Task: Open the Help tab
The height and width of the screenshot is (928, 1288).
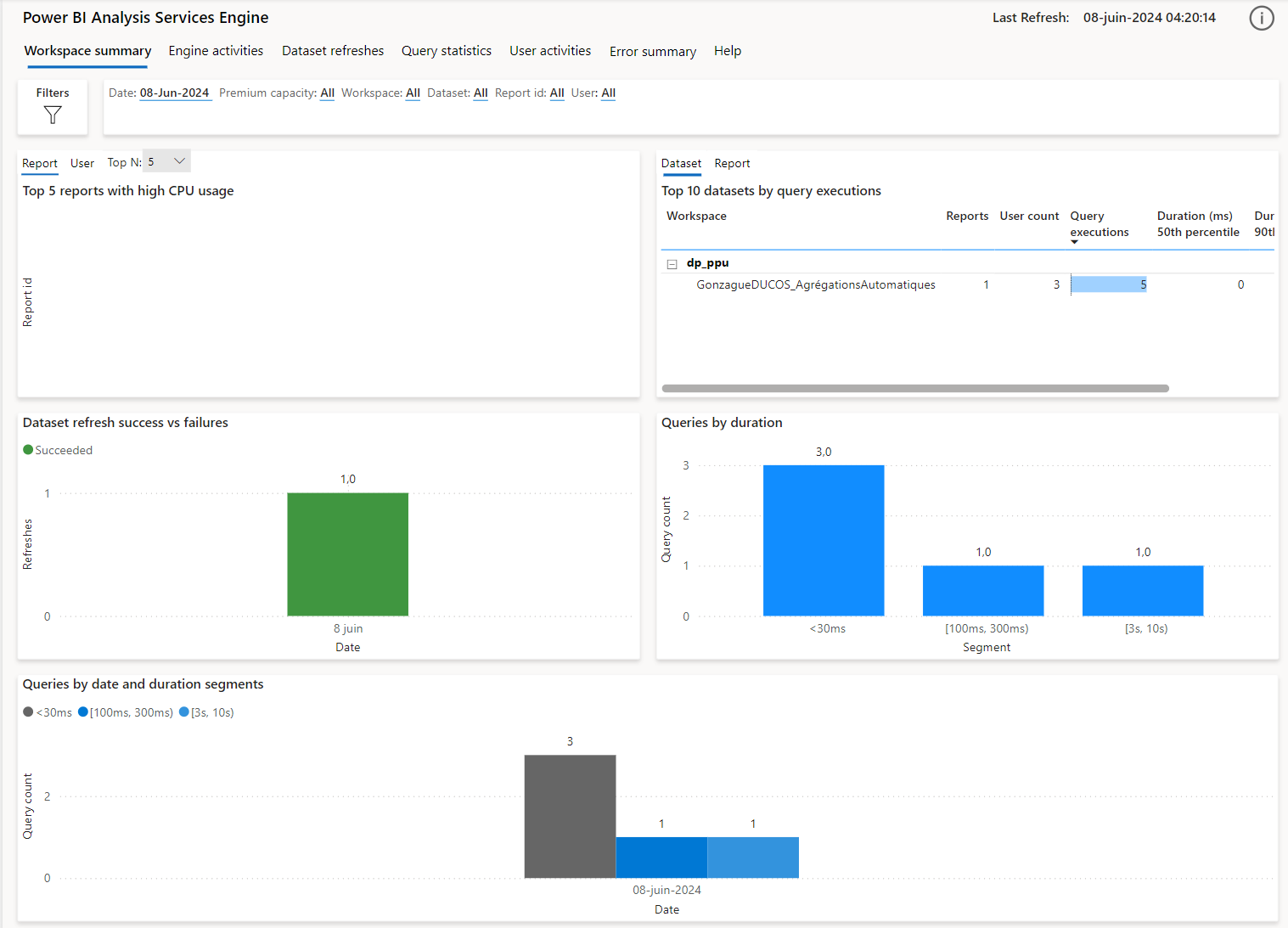Action: [x=728, y=51]
